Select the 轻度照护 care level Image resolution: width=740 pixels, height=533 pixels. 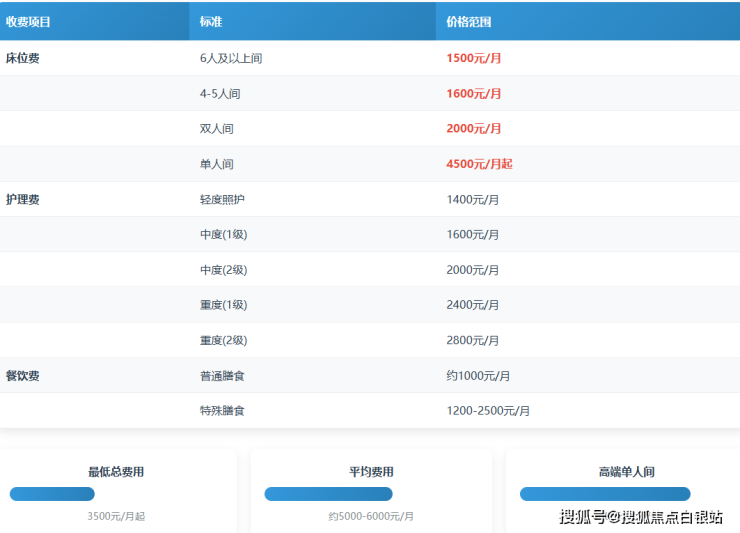(x=222, y=199)
